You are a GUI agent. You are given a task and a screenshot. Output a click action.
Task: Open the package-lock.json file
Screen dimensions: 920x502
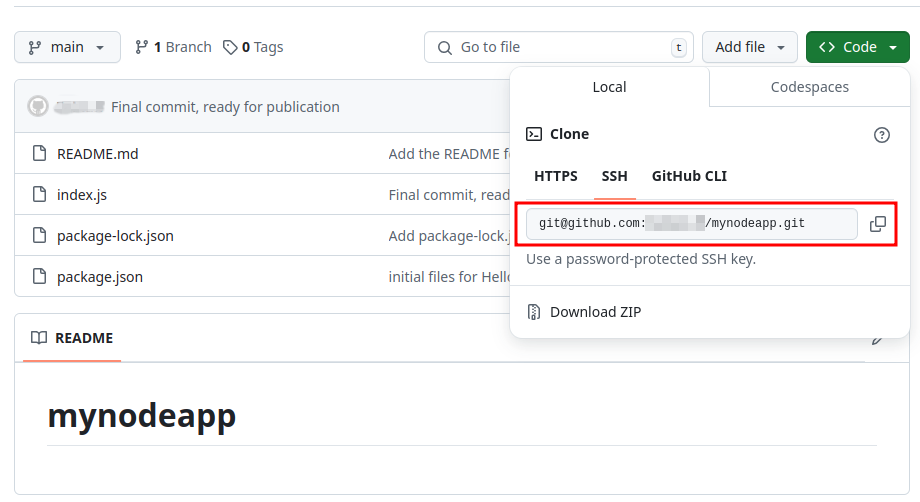coord(115,236)
